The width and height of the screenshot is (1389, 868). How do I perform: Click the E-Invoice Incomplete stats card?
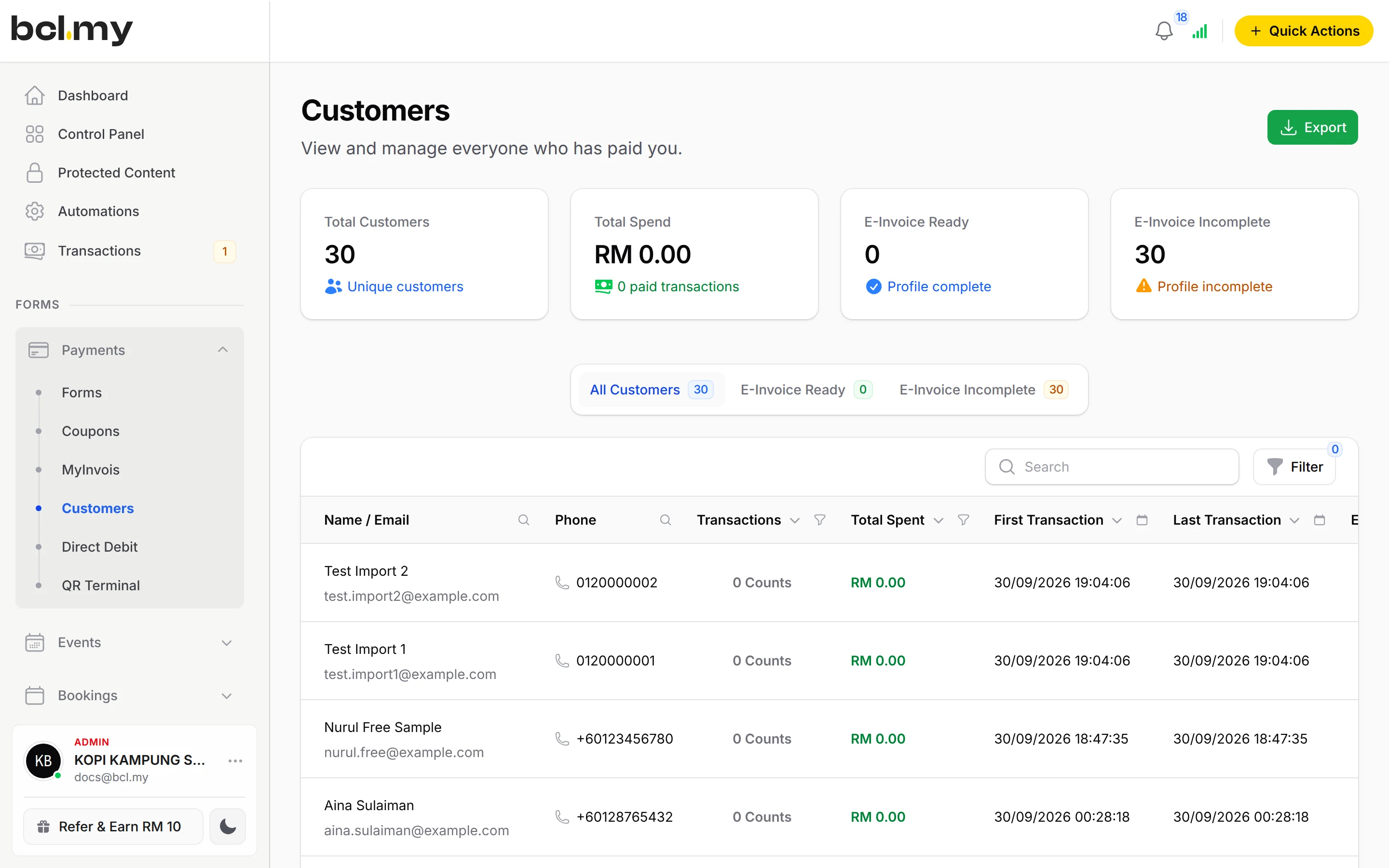pyautogui.click(x=1234, y=254)
